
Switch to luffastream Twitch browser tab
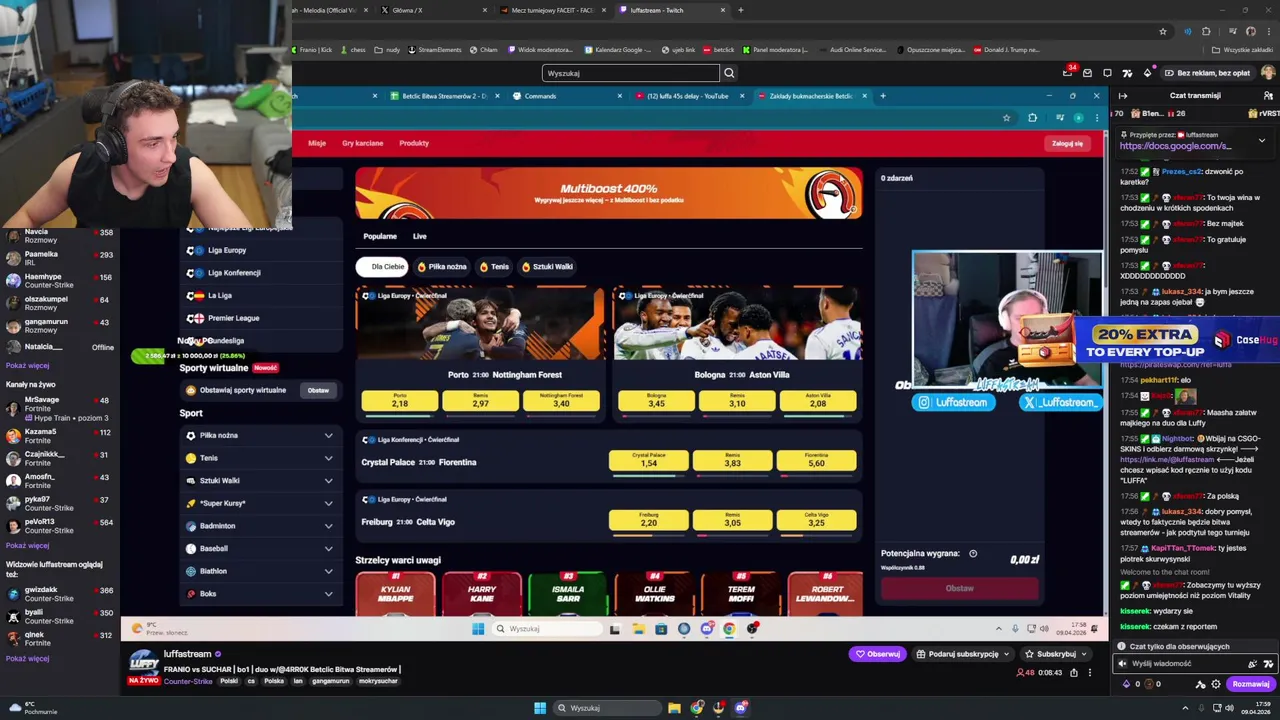click(x=673, y=10)
